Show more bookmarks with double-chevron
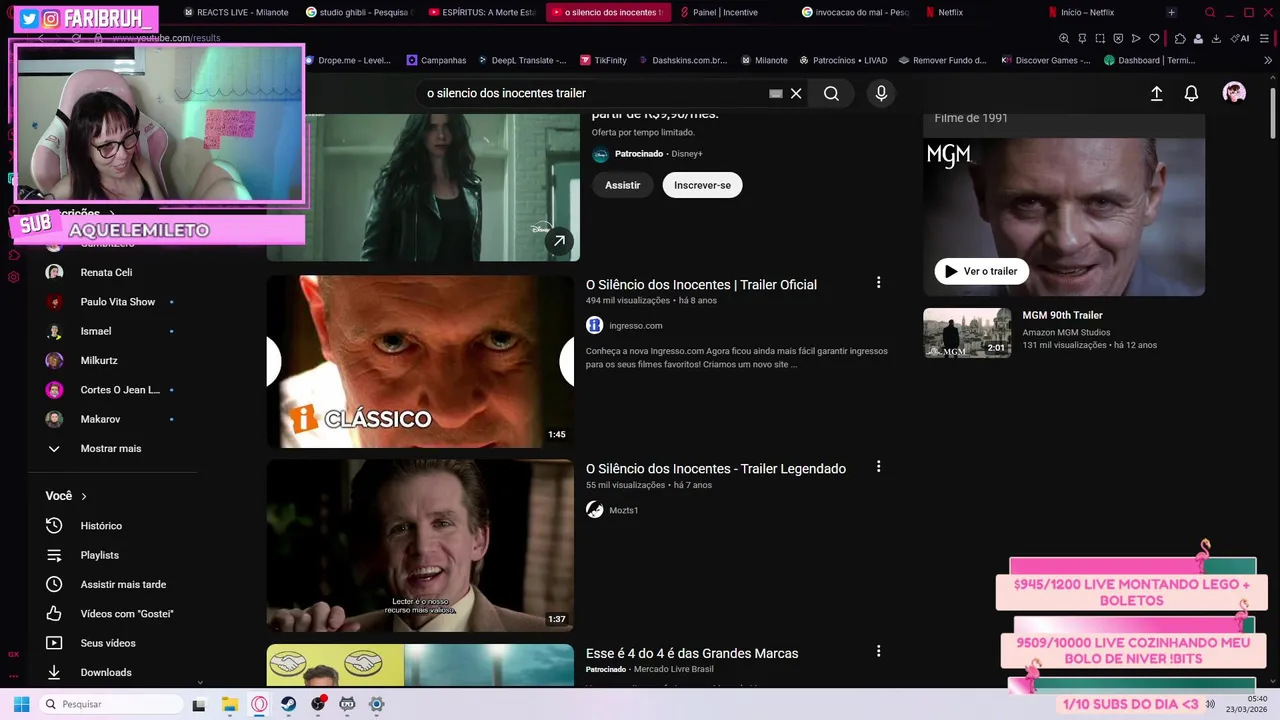Image resolution: width=1280 pixels, height=720 pixels. pos(1268,60)
